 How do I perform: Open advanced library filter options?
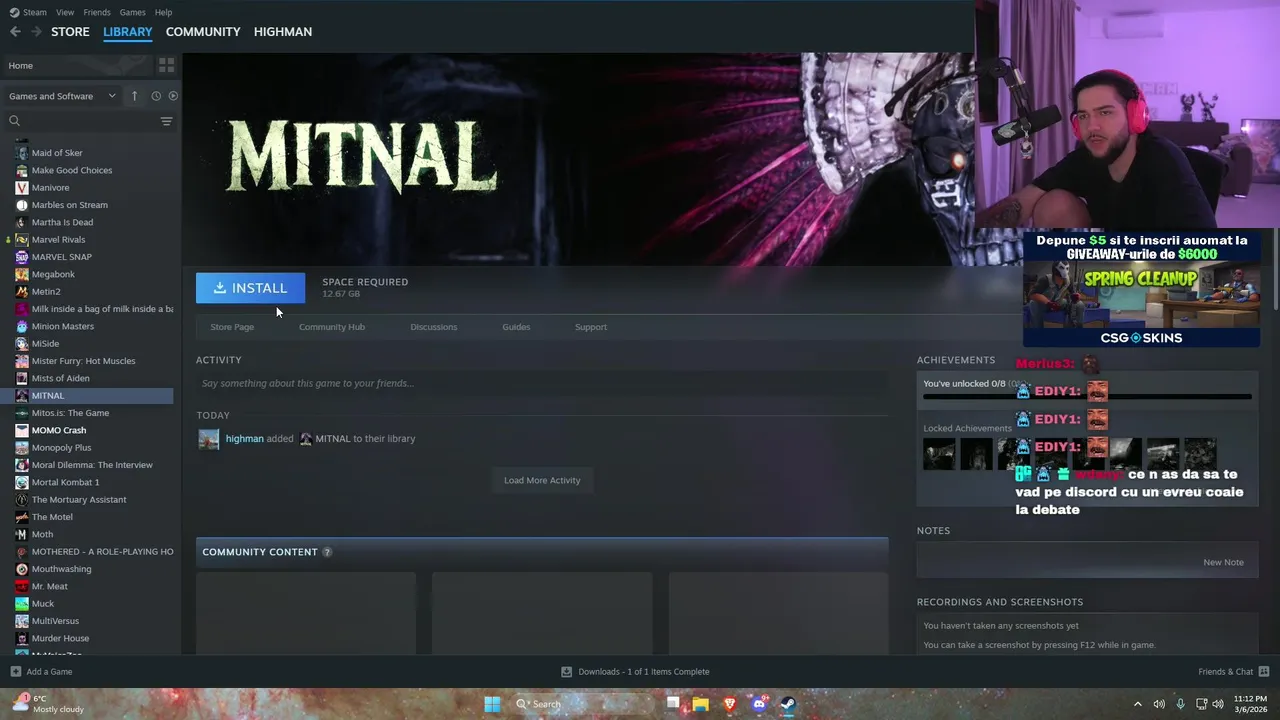166,121
